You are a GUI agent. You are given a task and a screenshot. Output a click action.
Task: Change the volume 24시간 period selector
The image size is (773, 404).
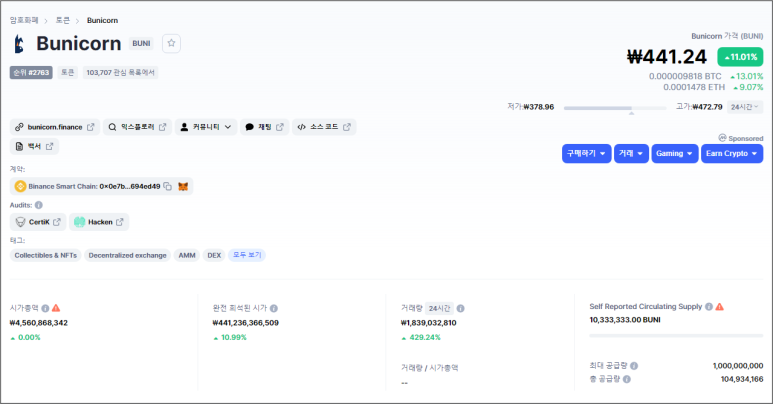tap(439, 308)
